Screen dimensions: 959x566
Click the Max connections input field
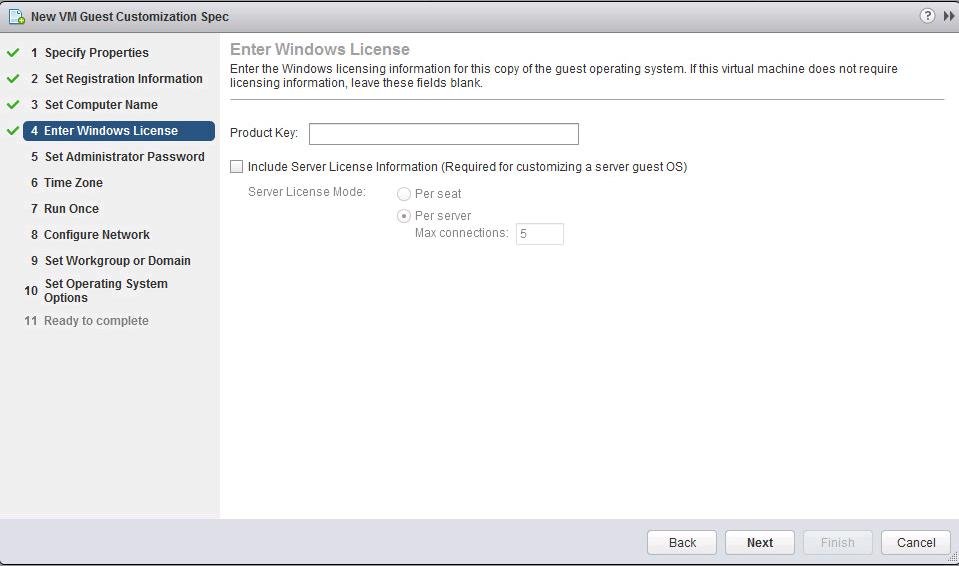tap(539, 234)
